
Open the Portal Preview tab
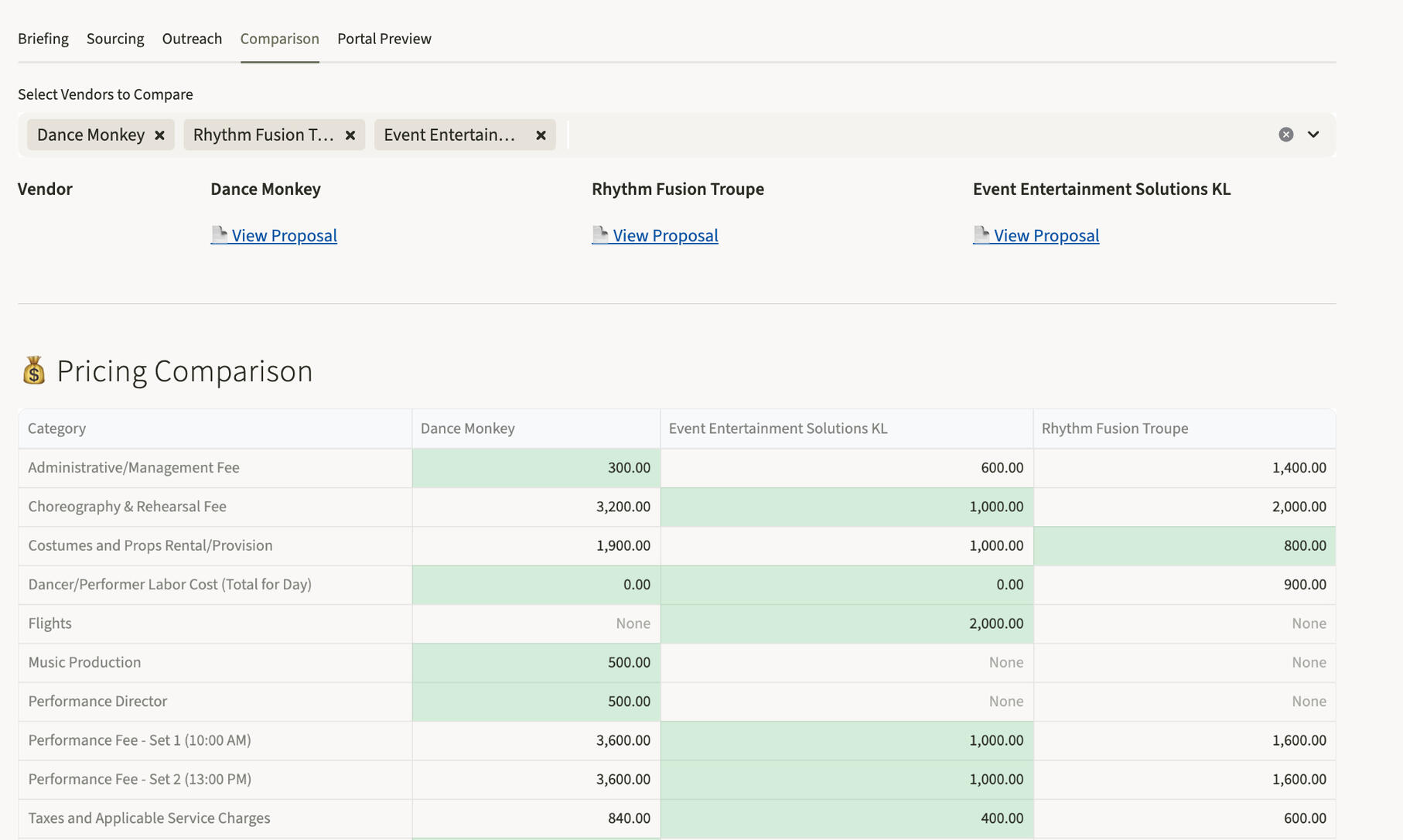coord(384,38)
